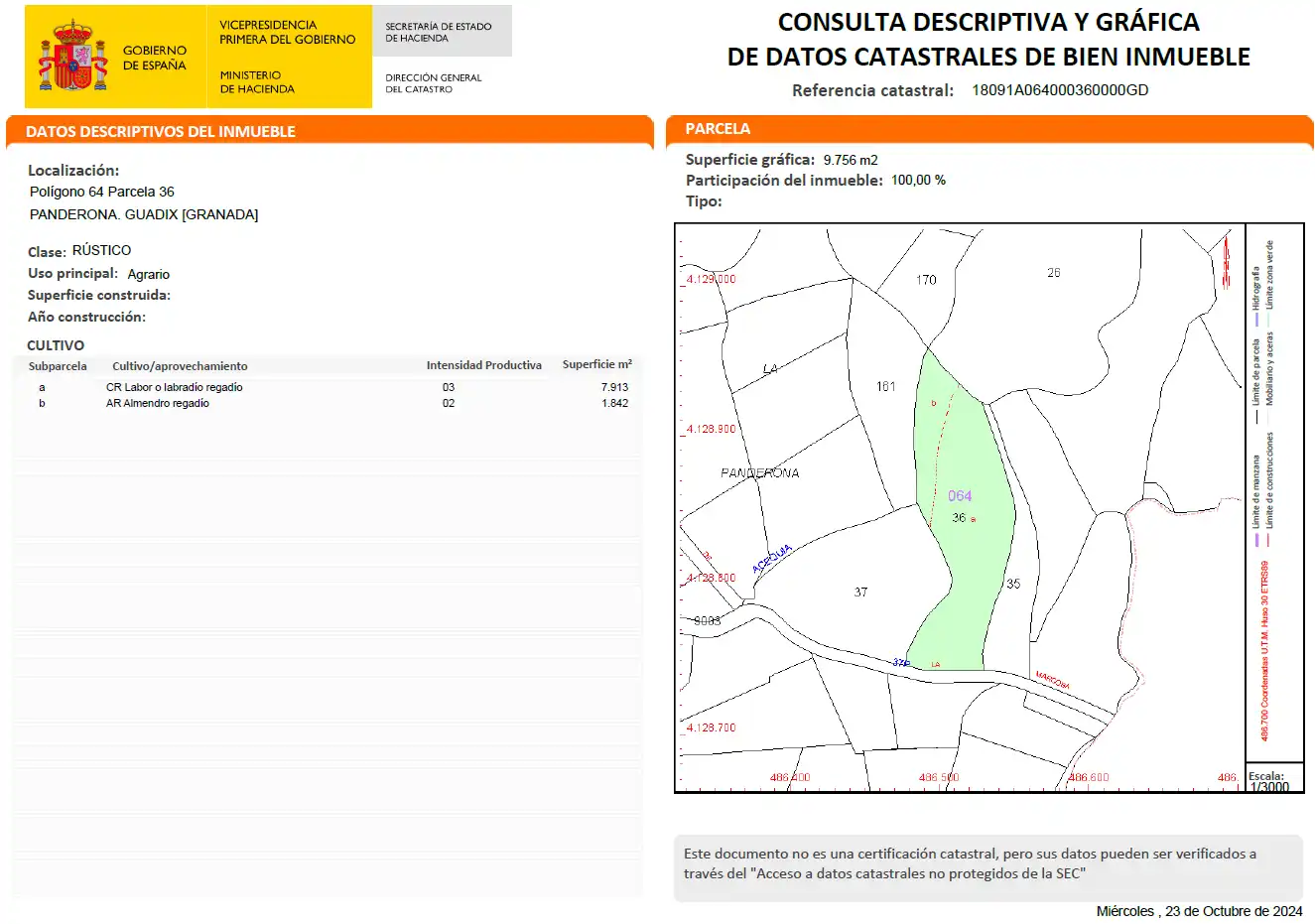This screenshot has width=1315, height=924.
Task: Select the surface value 1.842
Action: coord(614,403)
